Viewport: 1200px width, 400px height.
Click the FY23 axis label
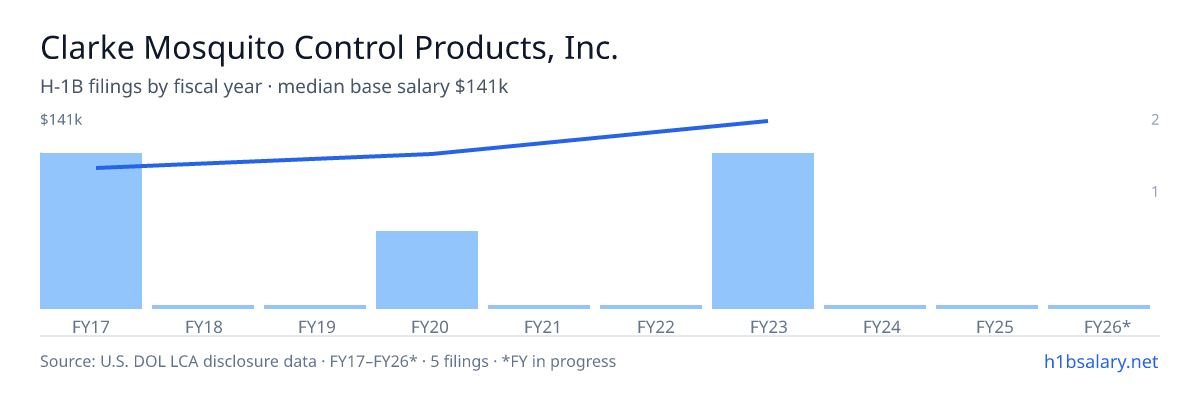[763, 327]
